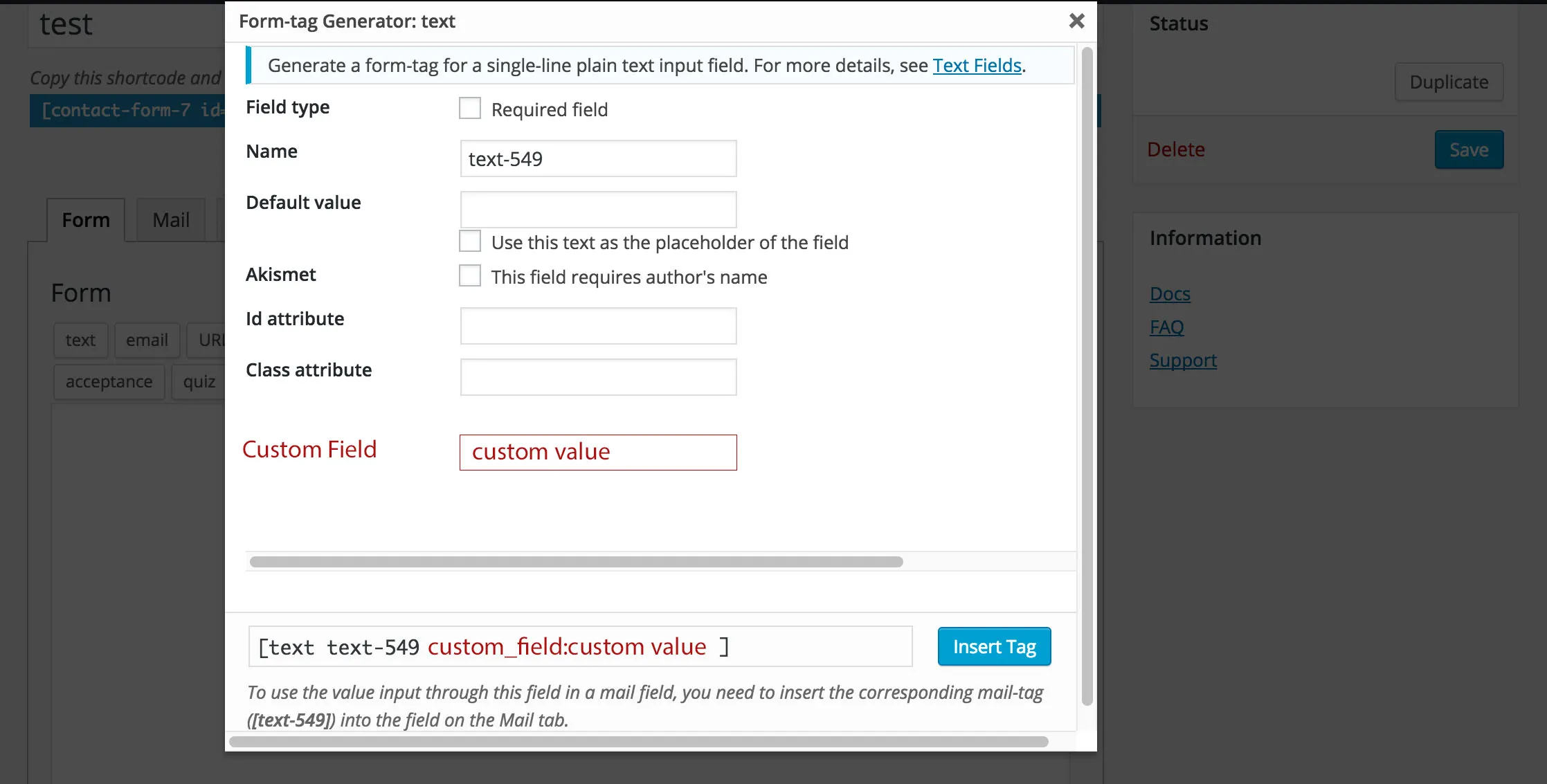Screen dimensions: 1547x784
Task: Click the Name input field
Action: click(598, 159)
